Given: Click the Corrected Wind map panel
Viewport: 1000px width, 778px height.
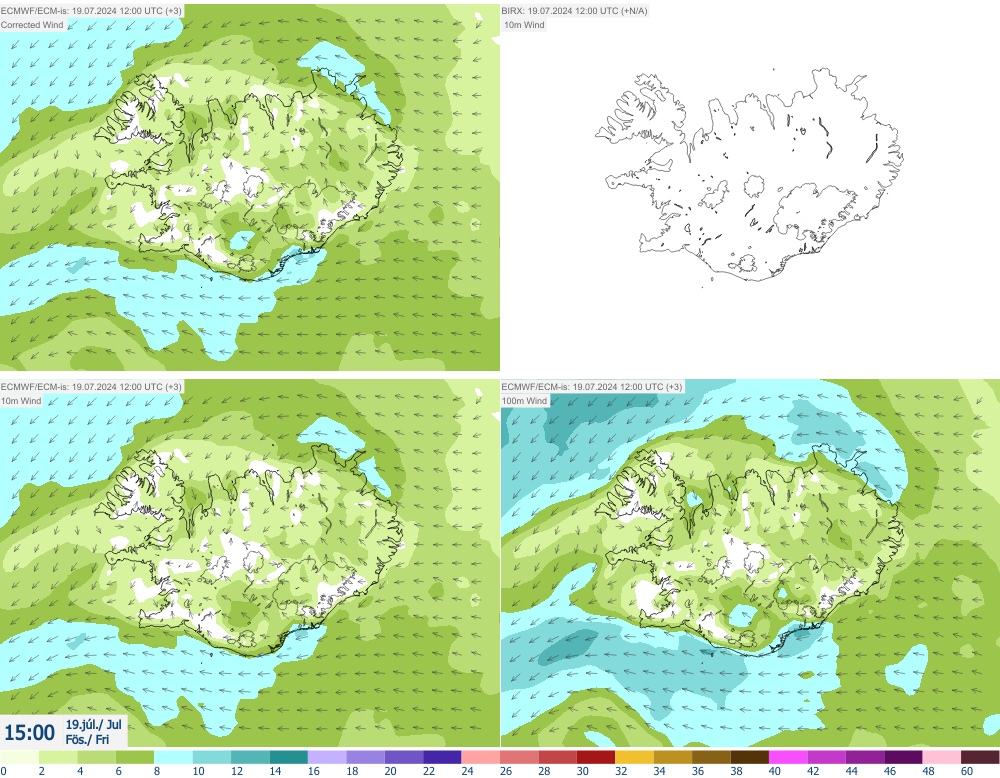Looking at the screenshot, I should pos(250,187).
